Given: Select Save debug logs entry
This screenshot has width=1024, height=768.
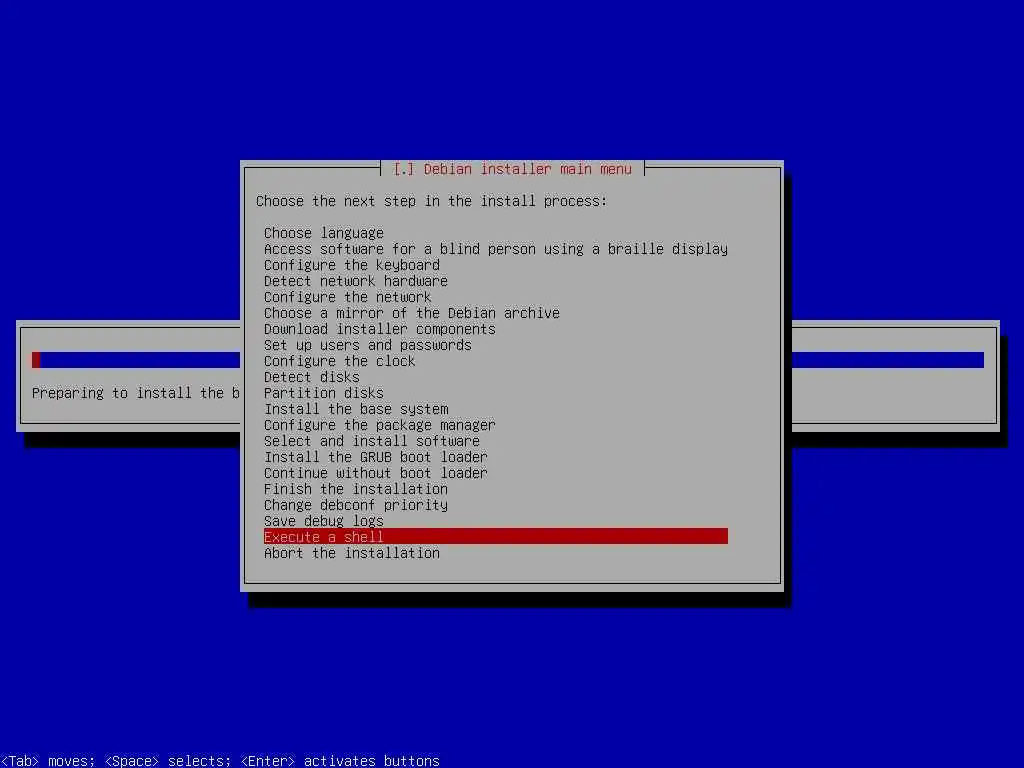Looking at the screenshot, I should point(496,521).
